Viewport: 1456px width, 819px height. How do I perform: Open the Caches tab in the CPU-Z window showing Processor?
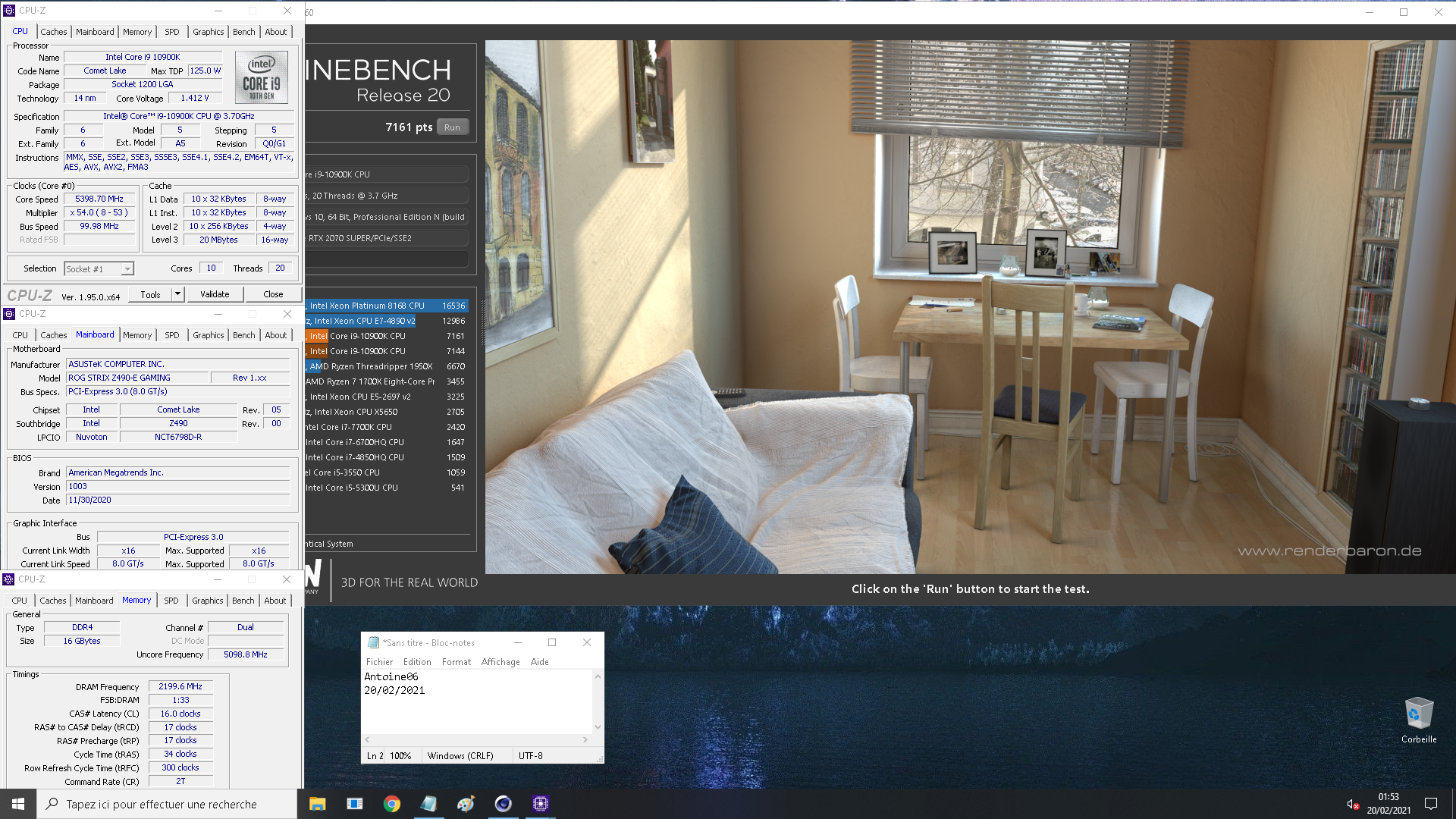point(53,32)
